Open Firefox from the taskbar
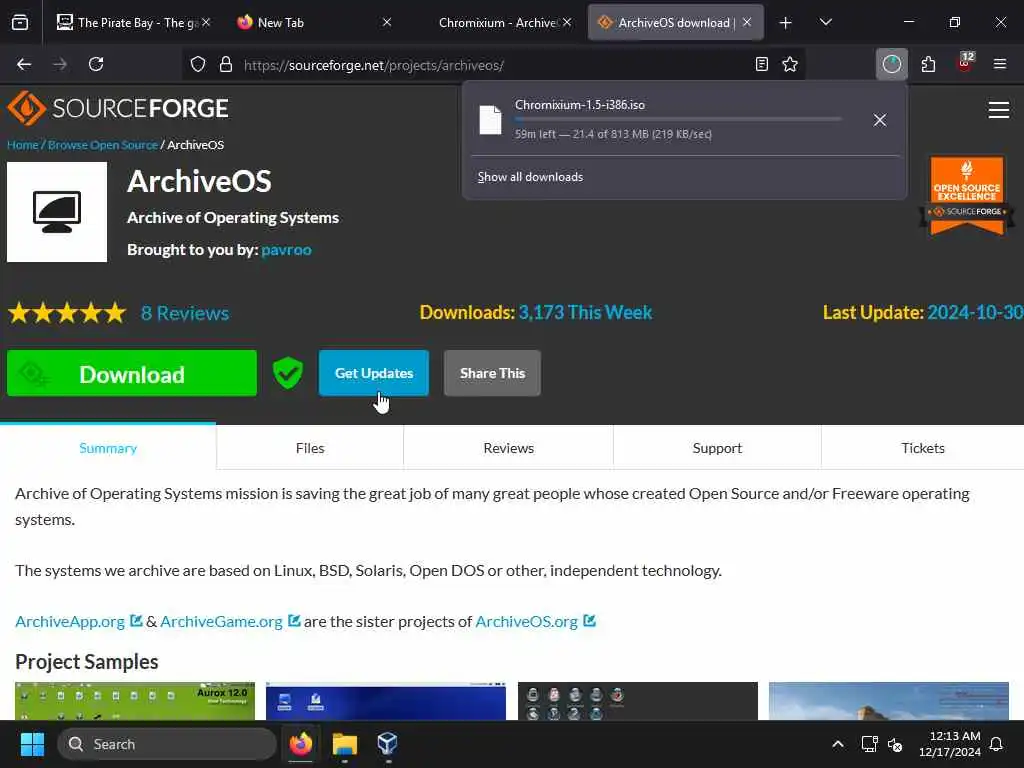Image resolution: width=1024 pixels, height=768 pixels. (300, 744)
